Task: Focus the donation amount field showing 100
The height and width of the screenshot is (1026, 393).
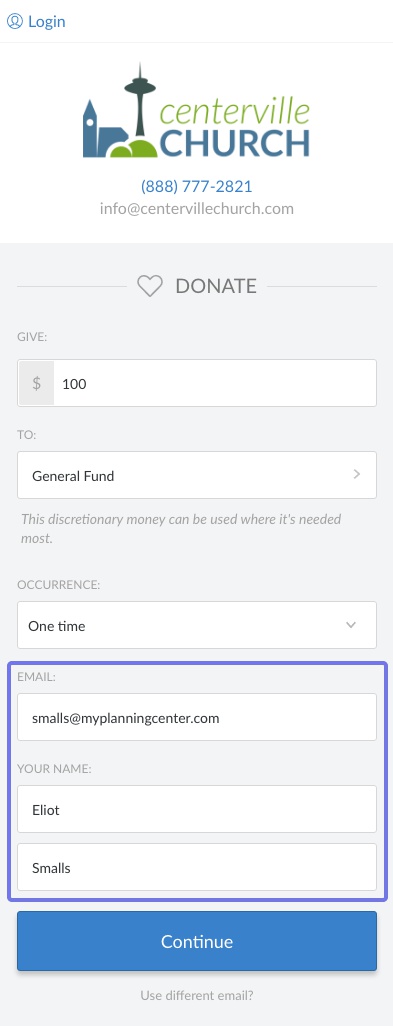Action: [214, 383]
